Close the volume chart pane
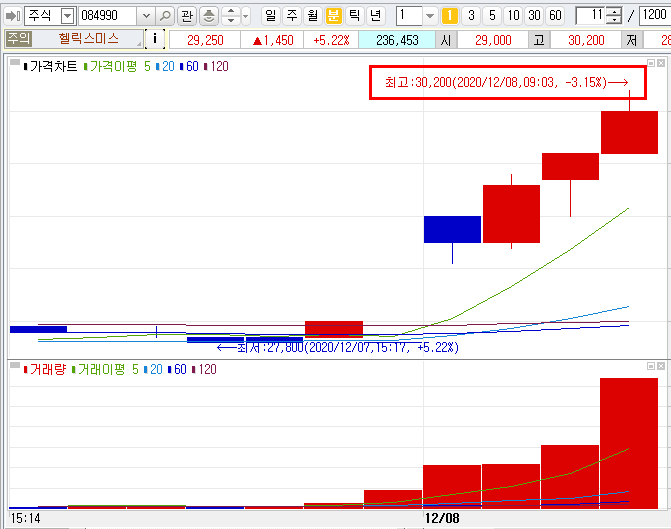This screenshot has width=671, height=529. pyautogui.click(x=661, y=366)
